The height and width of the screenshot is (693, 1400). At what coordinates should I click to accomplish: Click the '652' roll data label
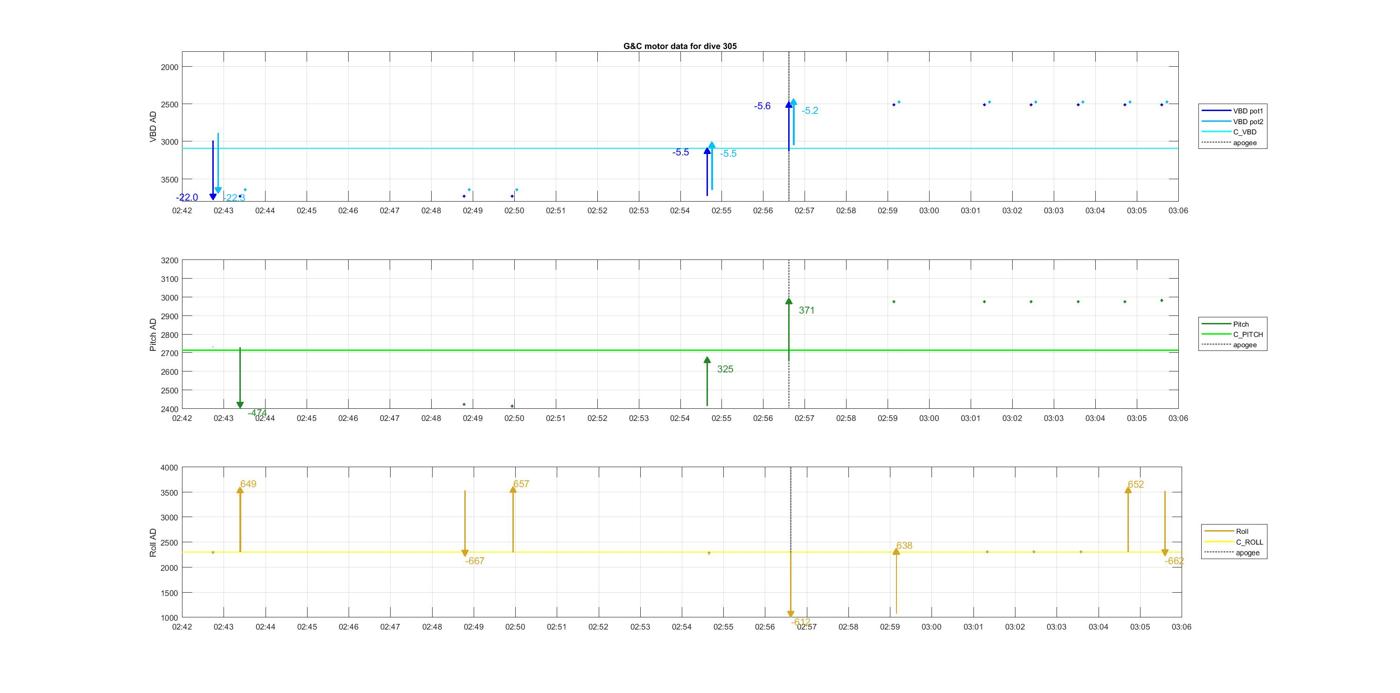click(1136, 485)
